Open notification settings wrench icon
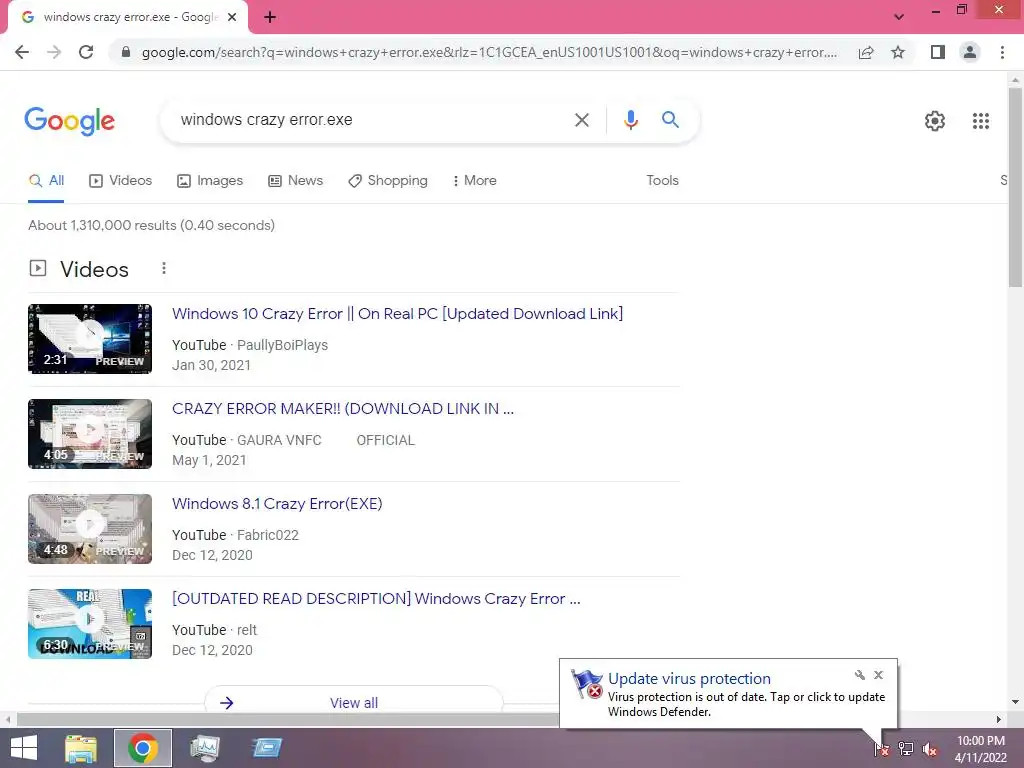 [x=859, y=675]
